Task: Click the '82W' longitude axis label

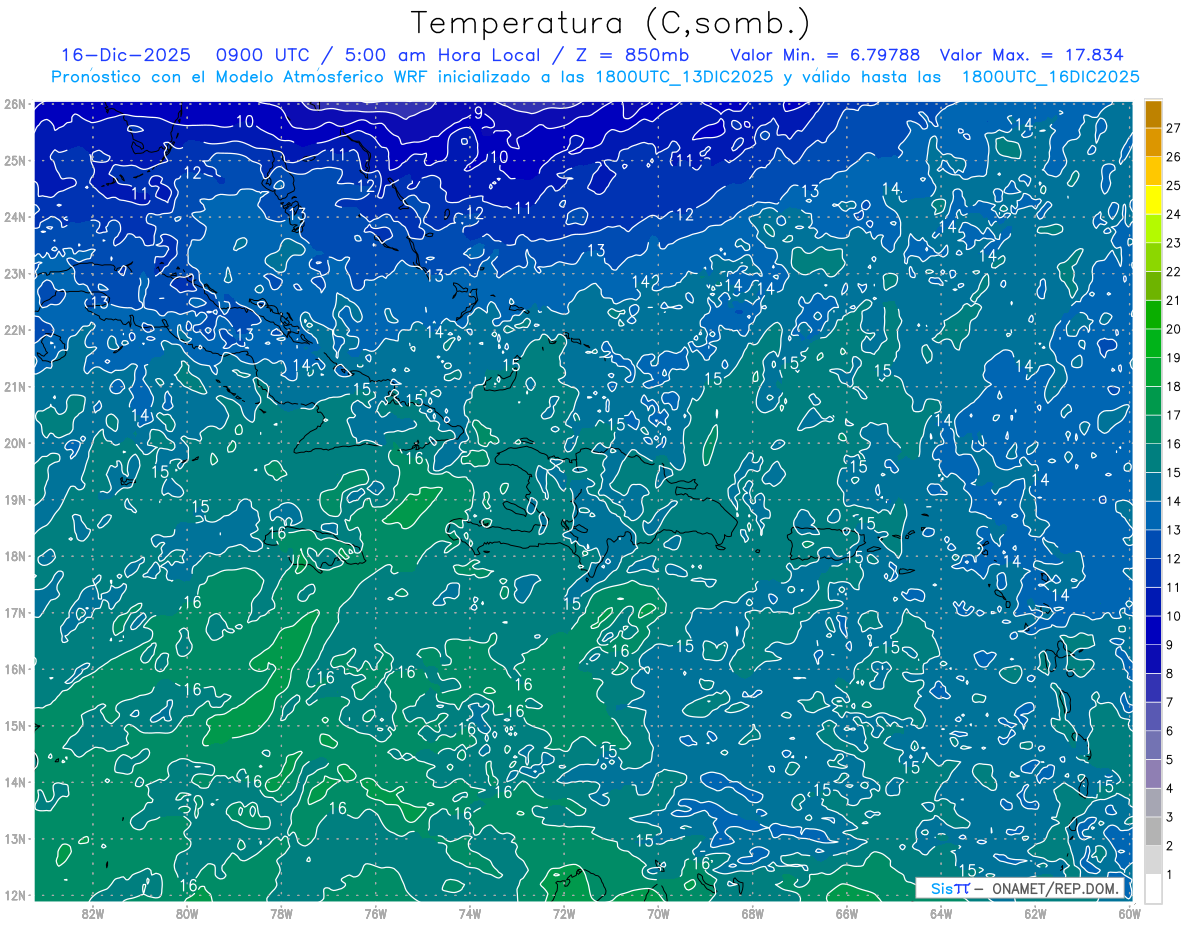Action: point(92,913)
